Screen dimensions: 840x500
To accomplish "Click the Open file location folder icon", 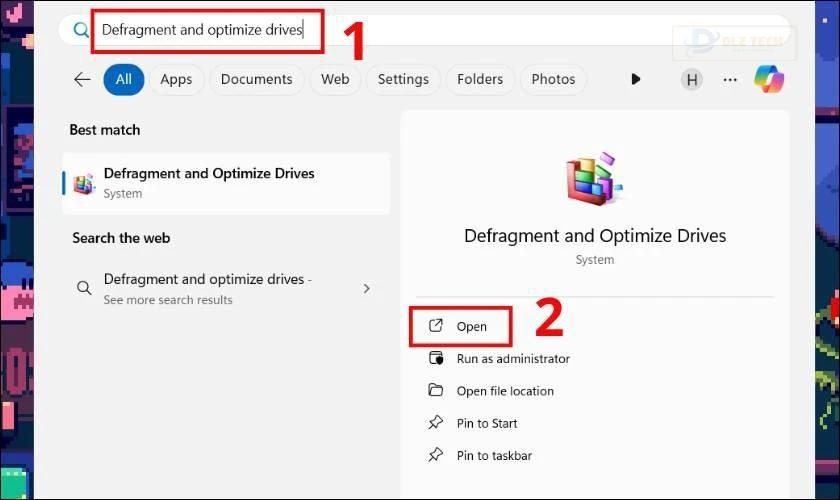I will click(x=436, y=390).
